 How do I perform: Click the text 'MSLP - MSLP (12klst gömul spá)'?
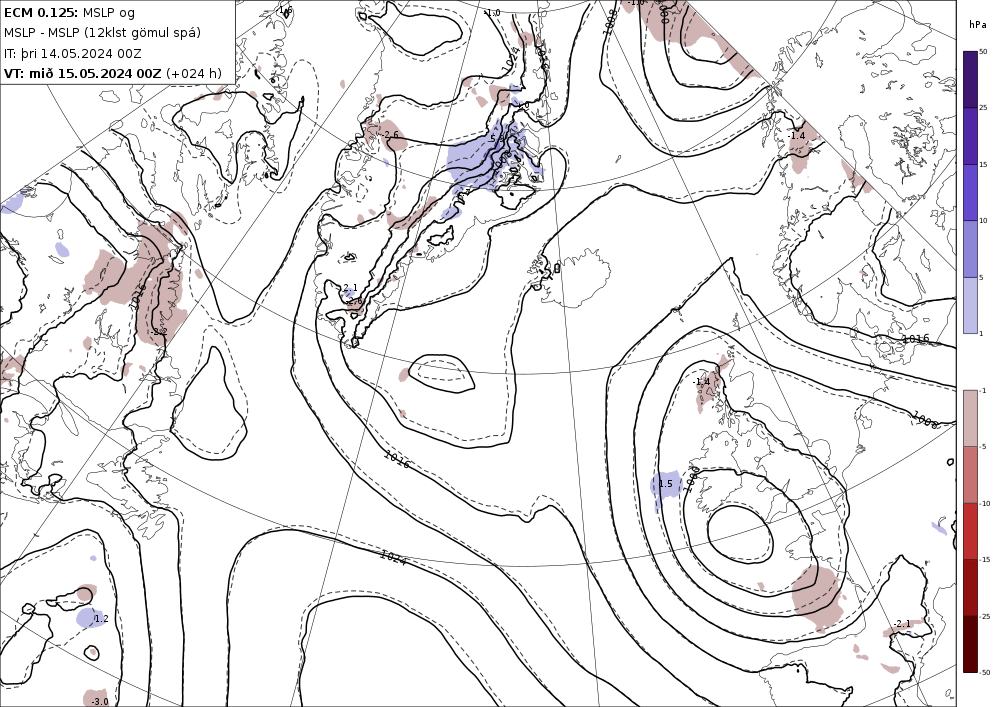(102, 33)
